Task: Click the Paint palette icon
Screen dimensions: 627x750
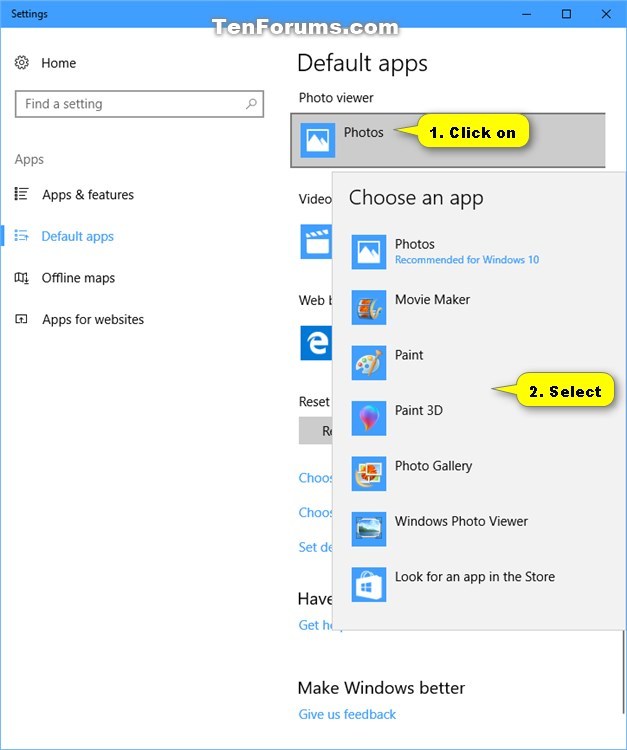Action: [369, 363]
